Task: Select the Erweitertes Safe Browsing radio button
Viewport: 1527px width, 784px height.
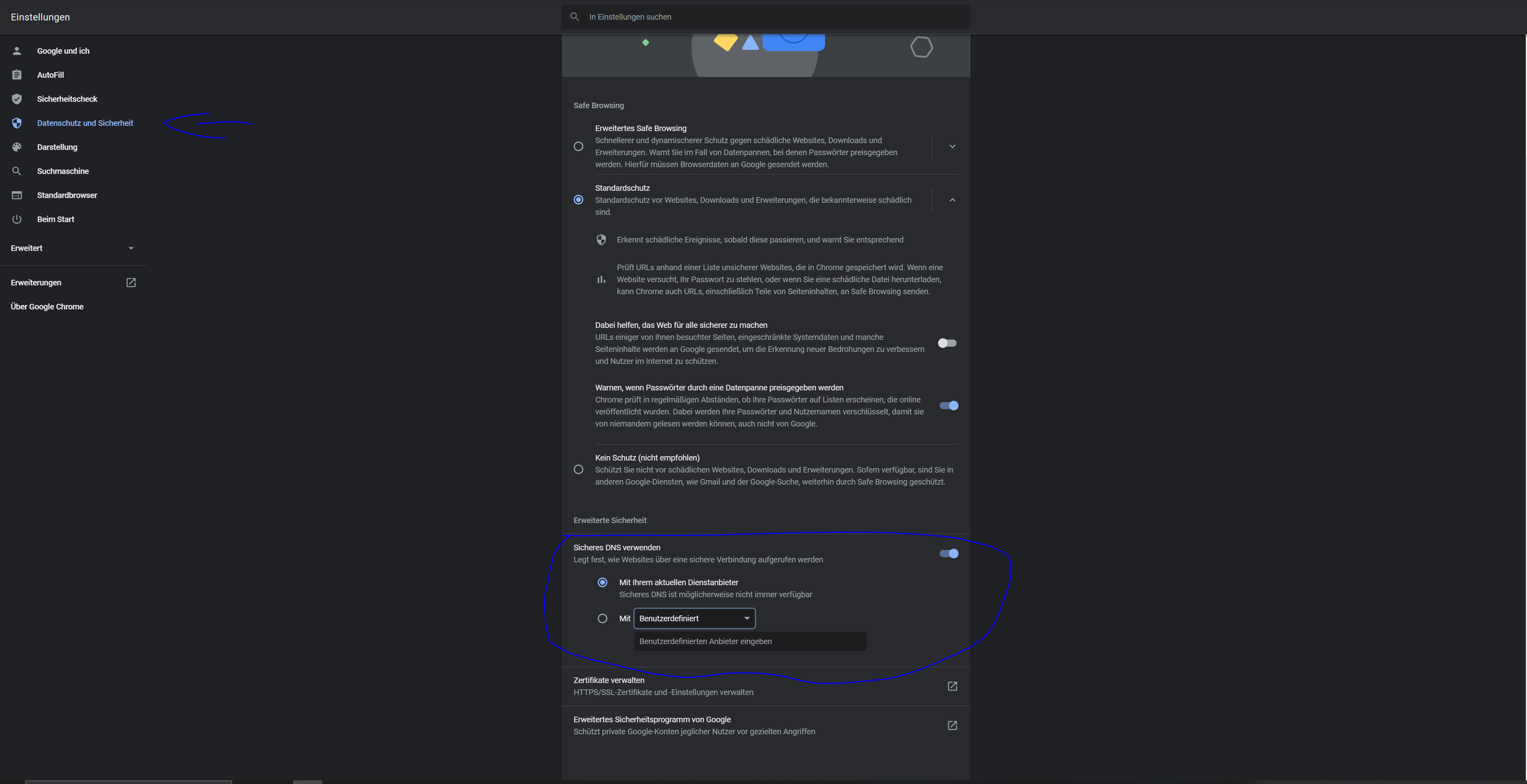Action: (578, 146)
